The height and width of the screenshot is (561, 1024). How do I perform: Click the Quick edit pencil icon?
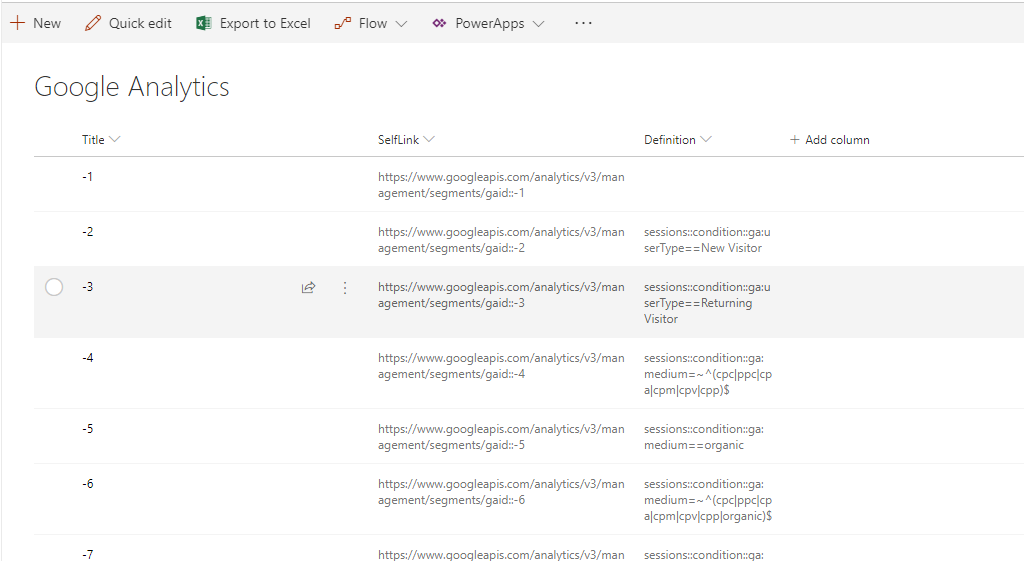click(93, 23)
